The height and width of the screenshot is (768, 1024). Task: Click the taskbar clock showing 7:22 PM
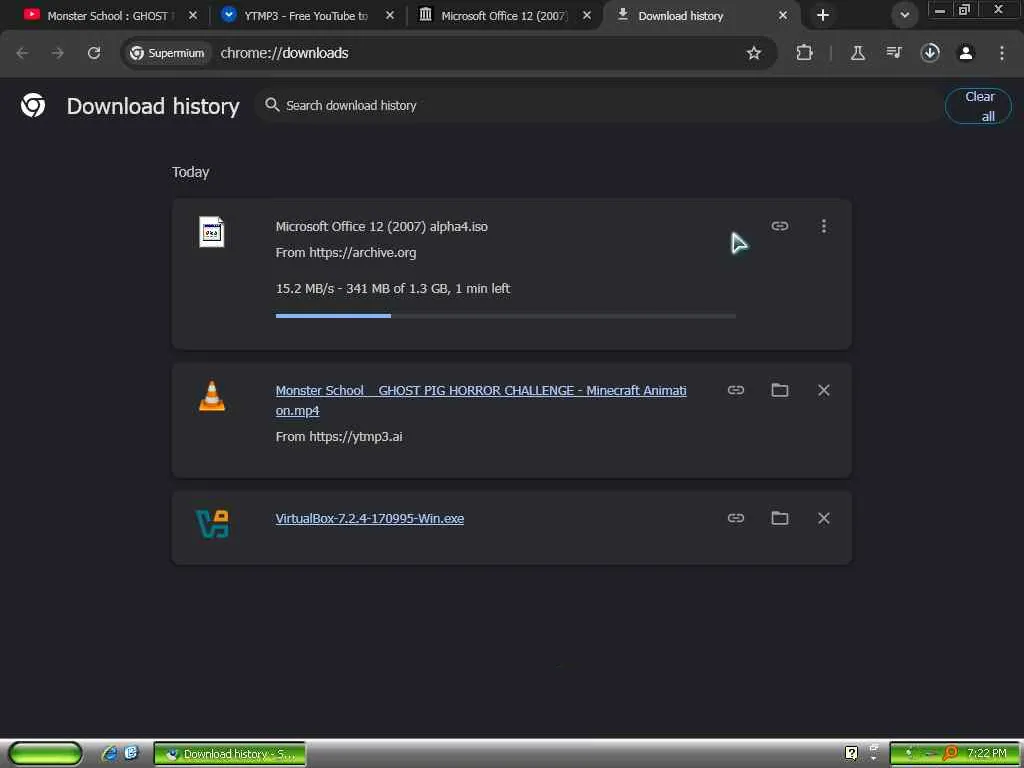coord(987,753)
